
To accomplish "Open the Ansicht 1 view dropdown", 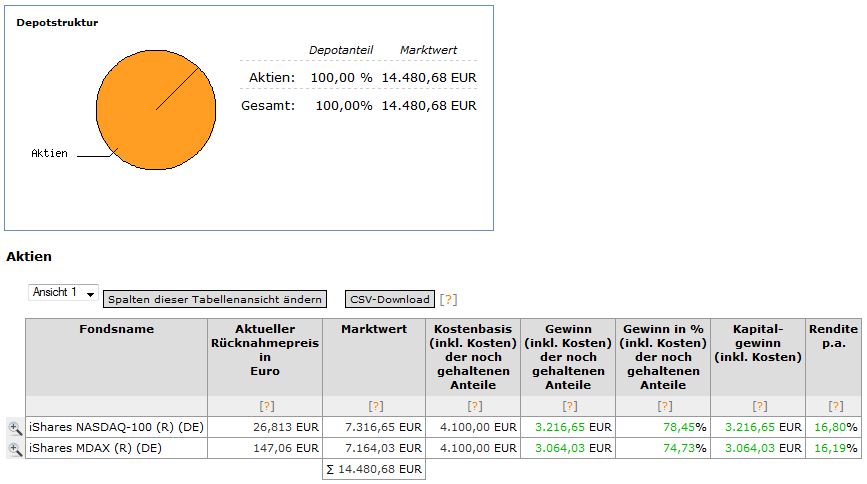I will click(63, 293).
